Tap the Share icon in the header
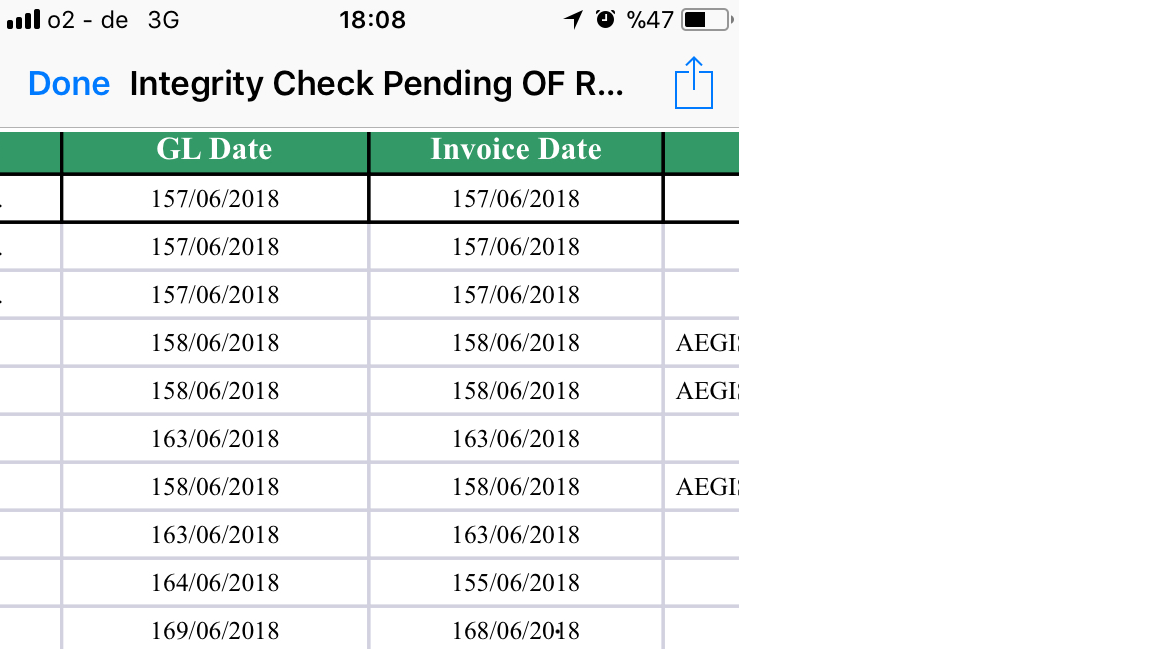Viewport: 1152px width, 649px height. pyautogui.click(x=694, y=83)
